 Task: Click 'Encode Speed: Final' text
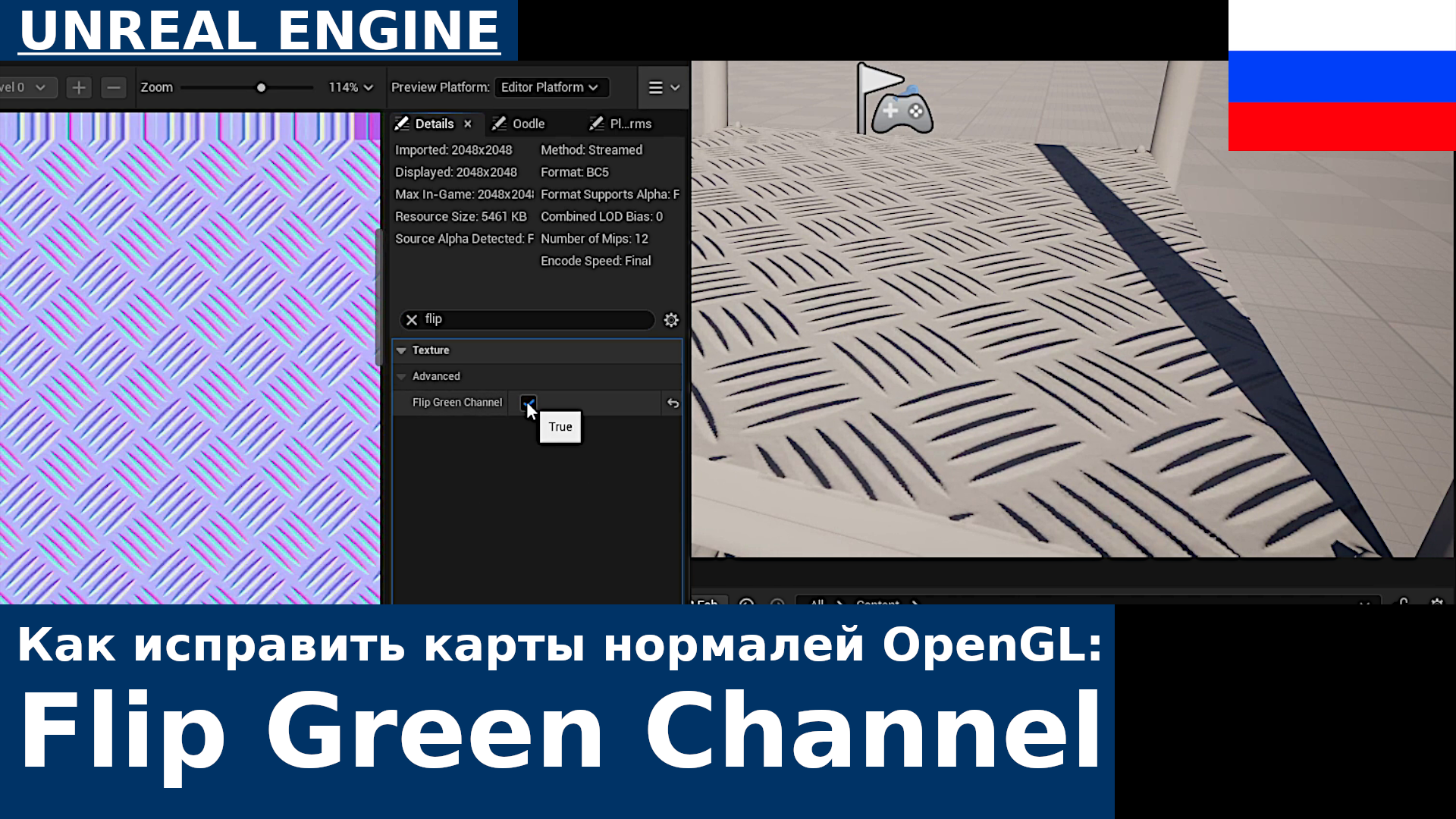tap(595, 260)
